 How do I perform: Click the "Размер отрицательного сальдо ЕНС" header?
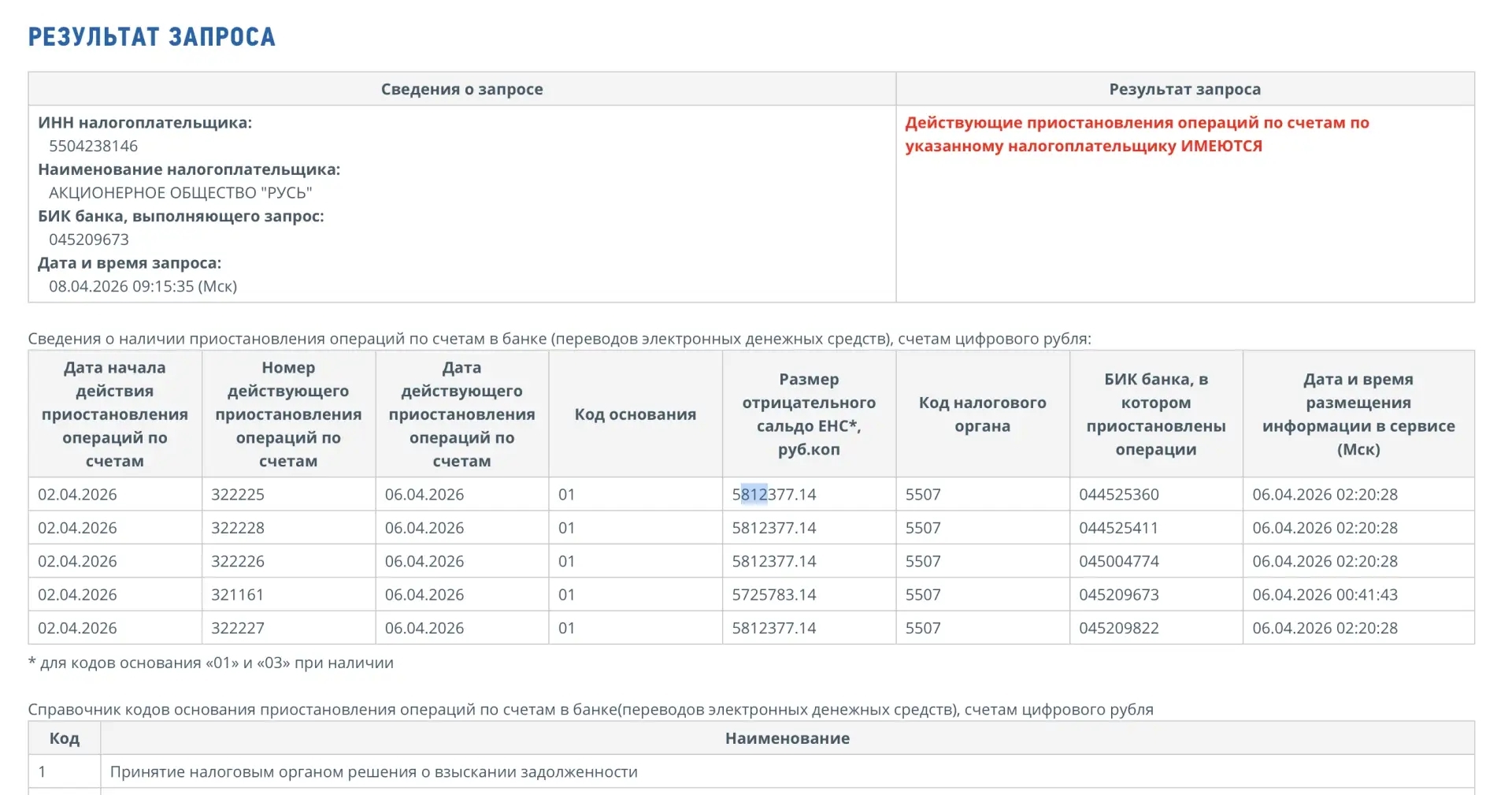tap(809, 414)
